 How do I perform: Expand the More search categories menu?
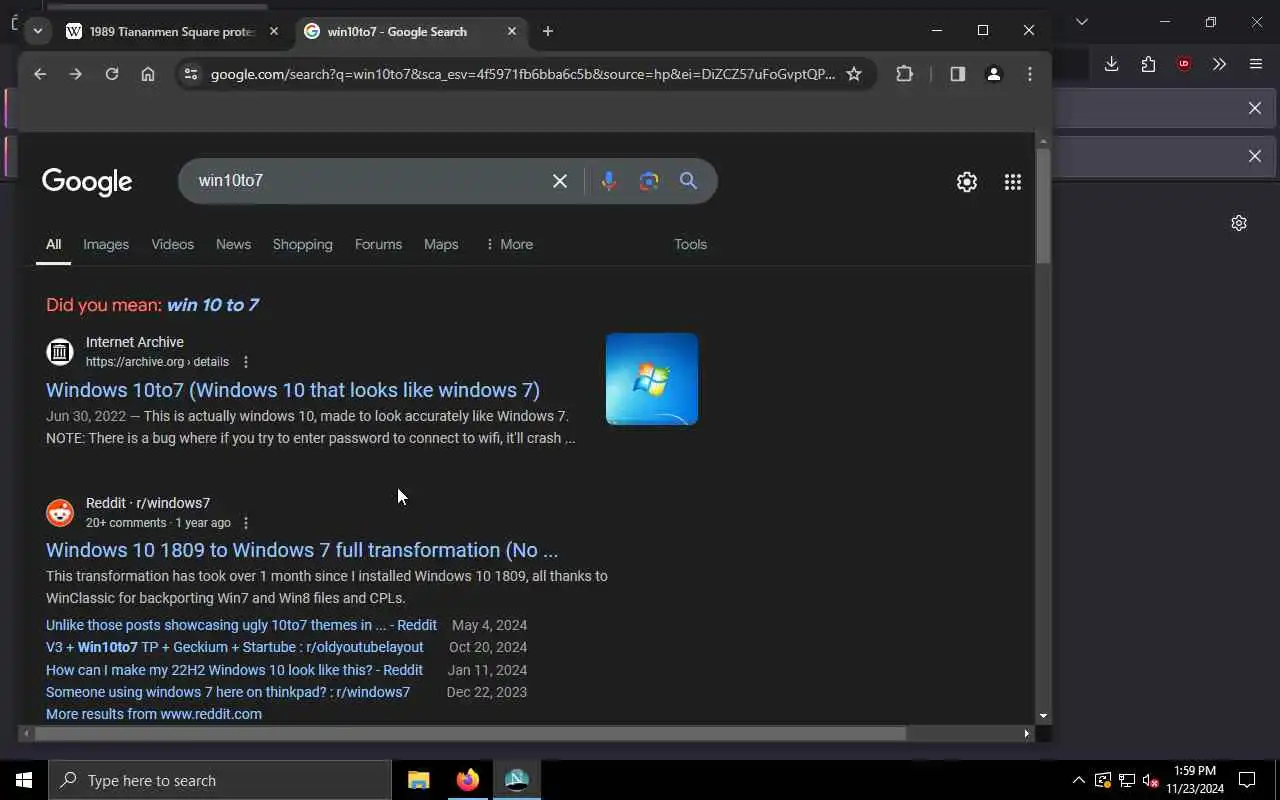click(x=508, y=244)
